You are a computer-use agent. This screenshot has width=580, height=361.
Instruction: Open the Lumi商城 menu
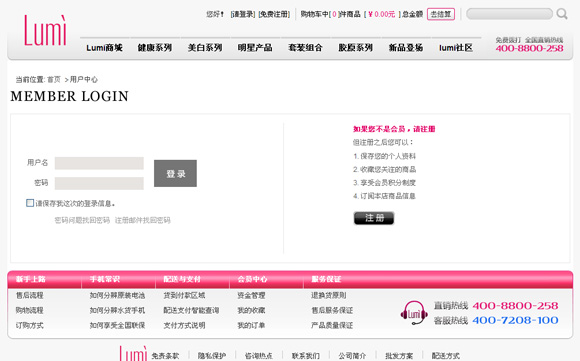pyautogui.click(x=104, y=48)
